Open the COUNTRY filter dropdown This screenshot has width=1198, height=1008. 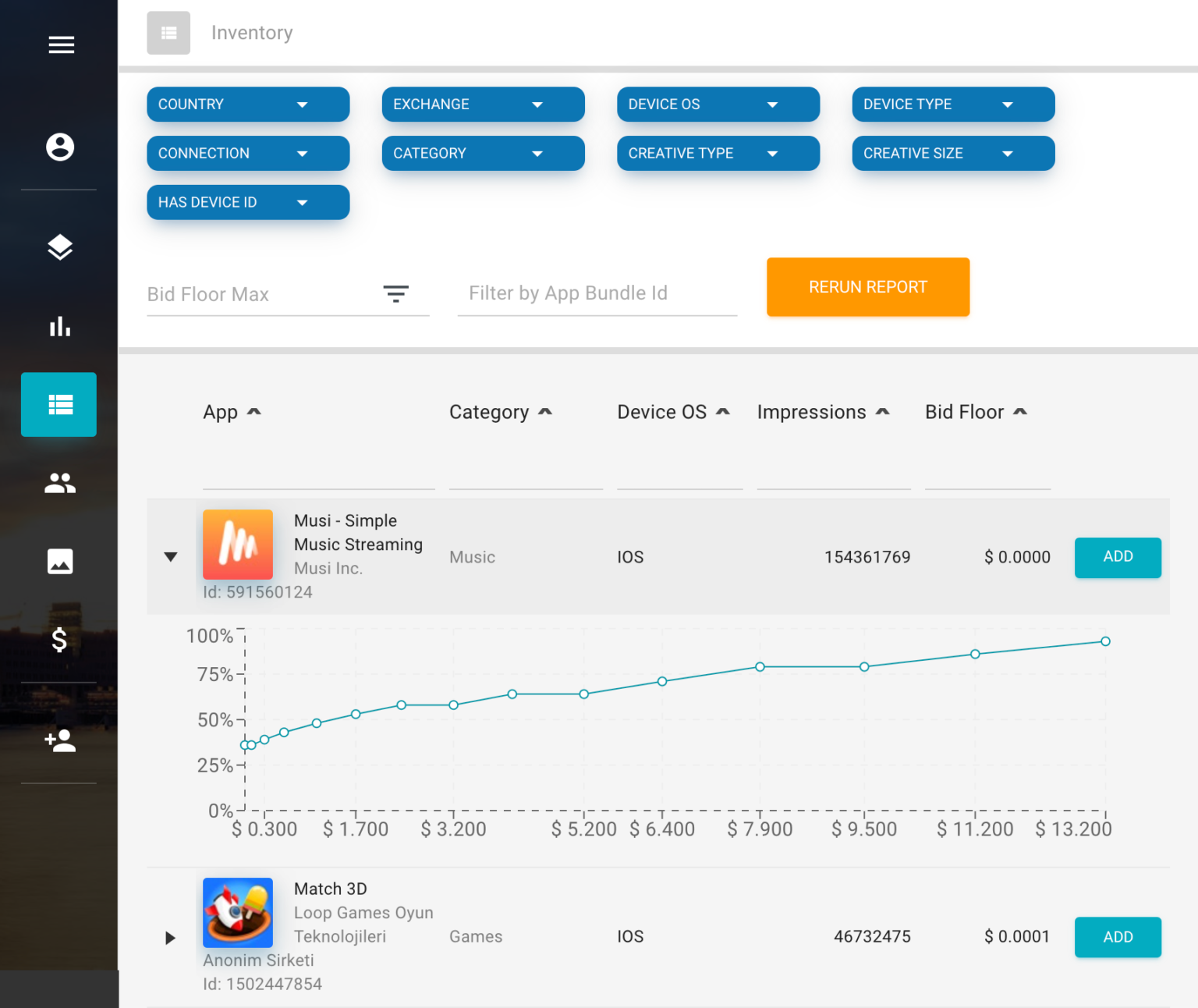248,105
